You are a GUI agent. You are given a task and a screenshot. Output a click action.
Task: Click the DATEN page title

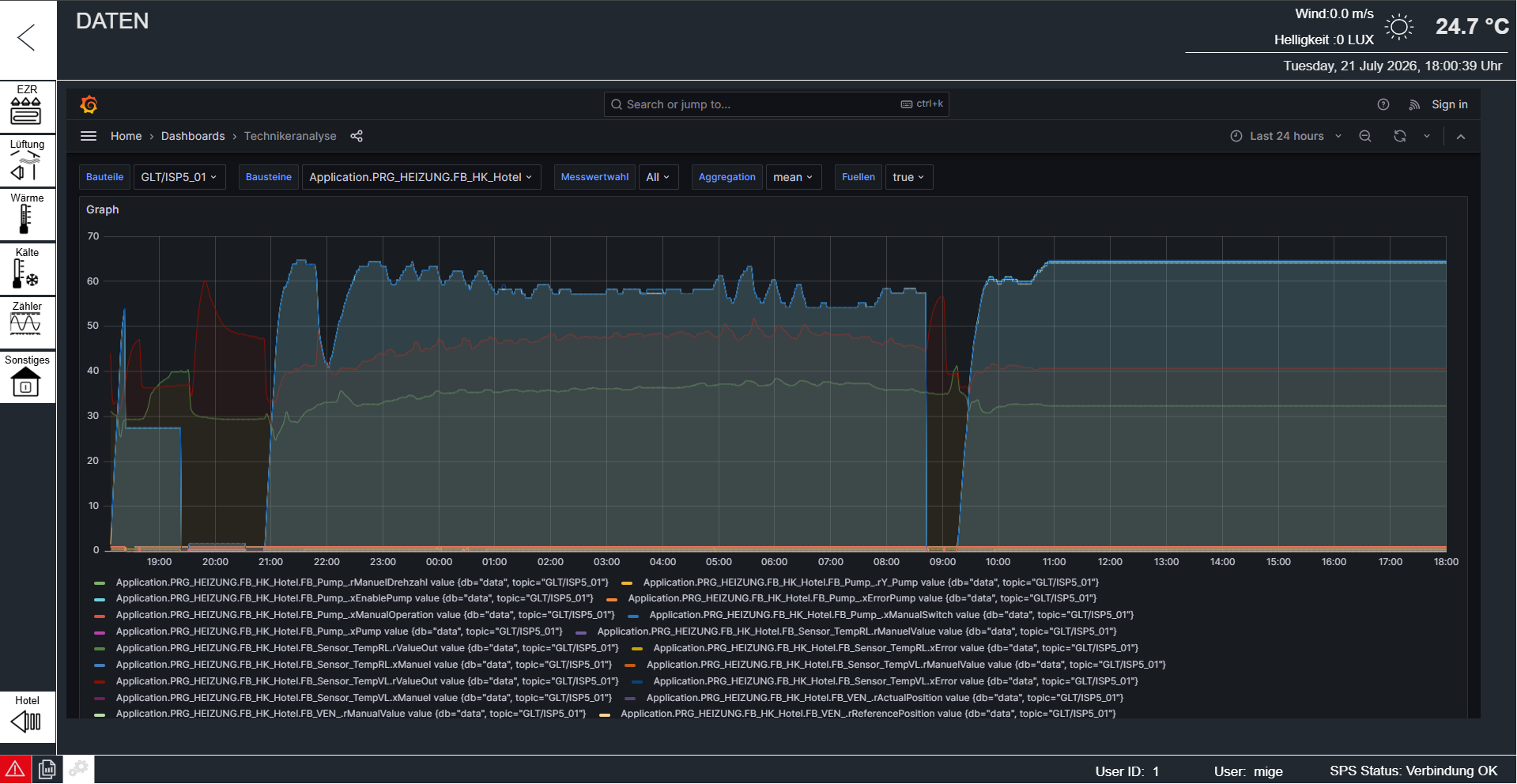click(x=112, y=21)
